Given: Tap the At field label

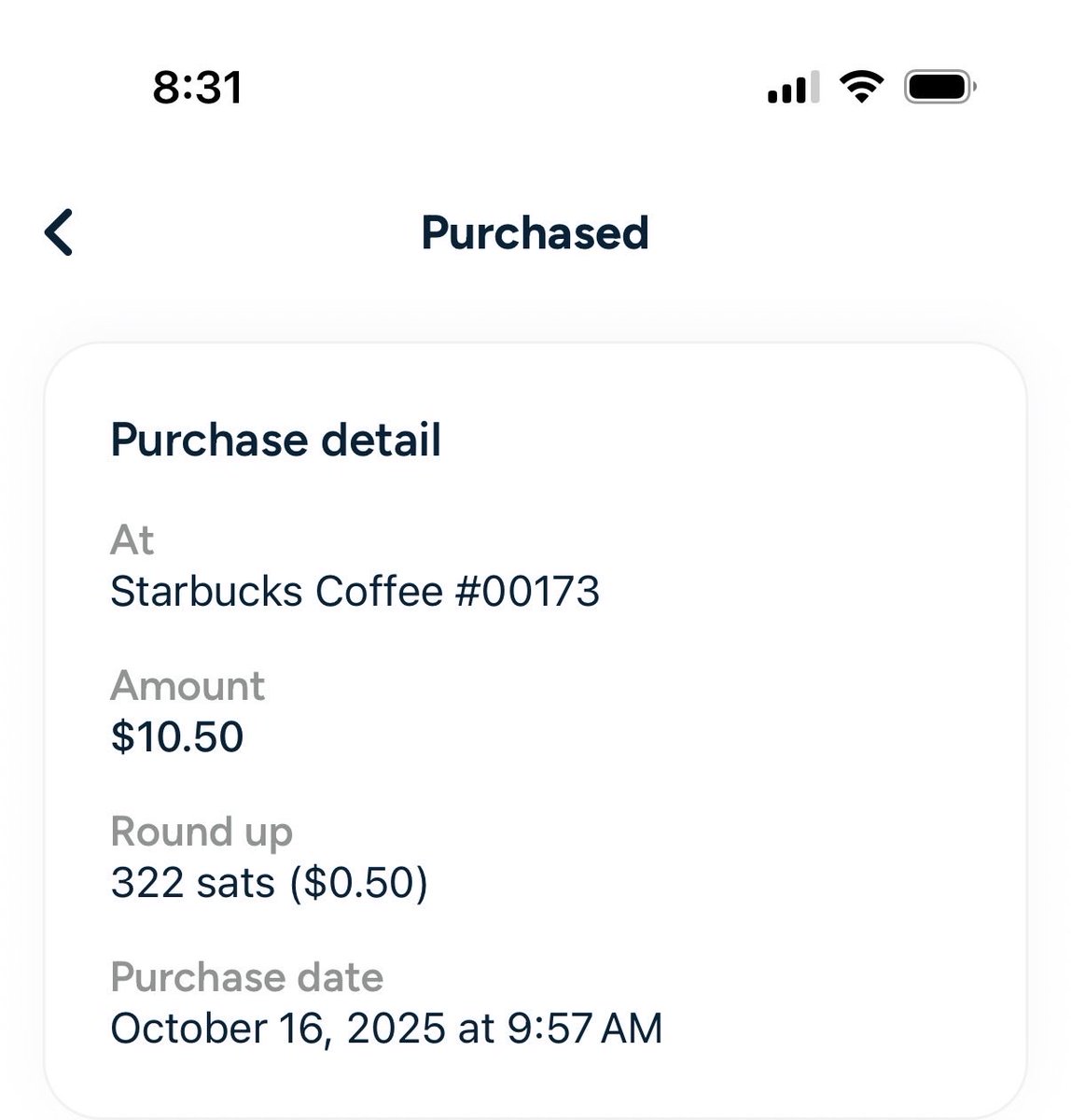Looking at the screenshot, I should [132, 539].
